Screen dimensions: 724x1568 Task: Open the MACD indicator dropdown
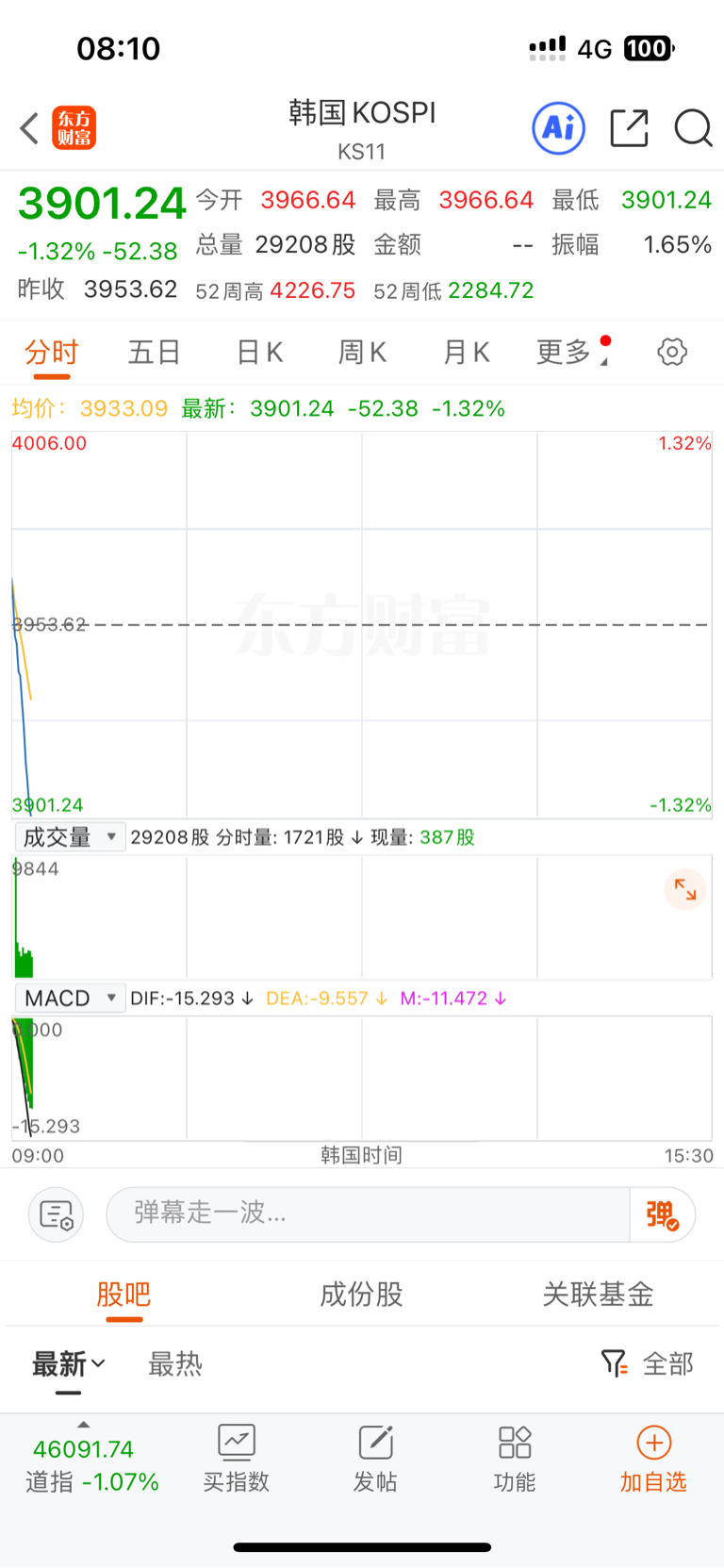pos(70,999)
